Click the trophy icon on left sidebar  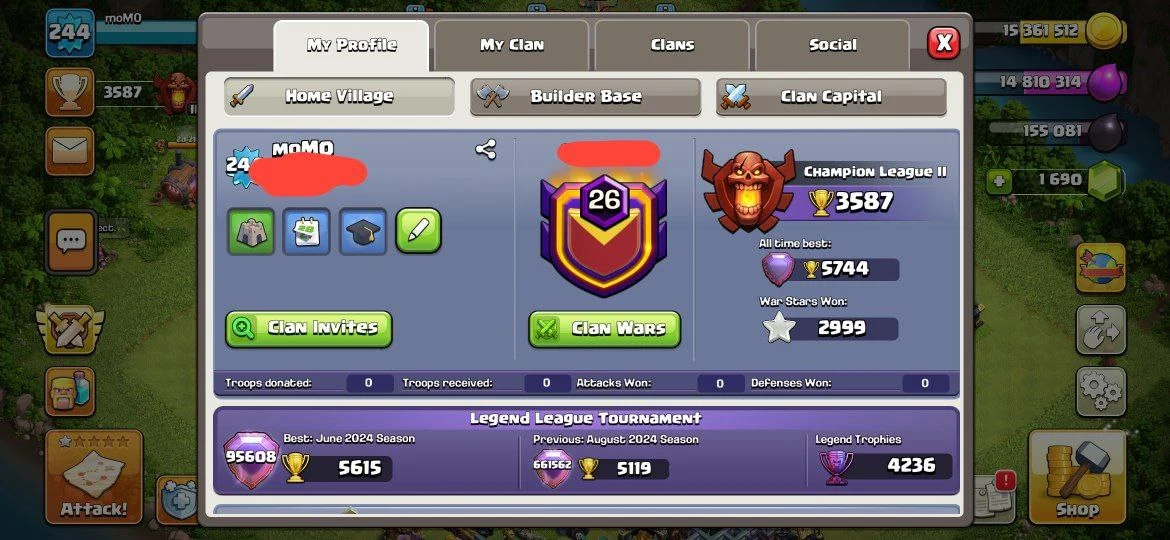pos(69,92)
